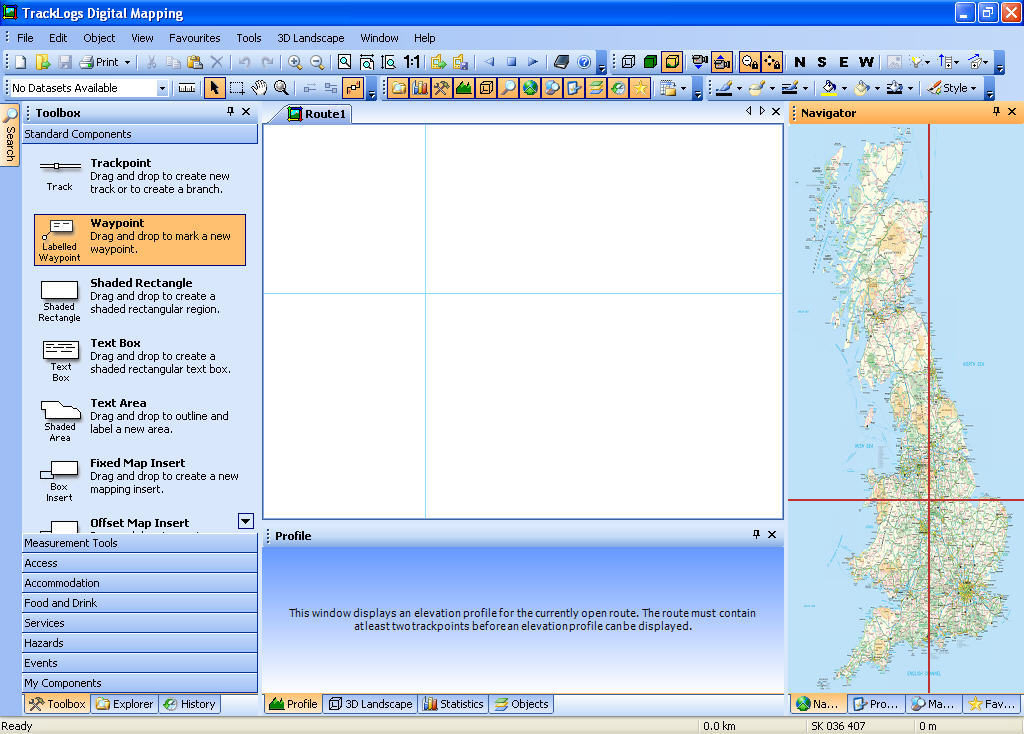Toggle the camera move up button
1024x734 pixels.
coord(722,62)
